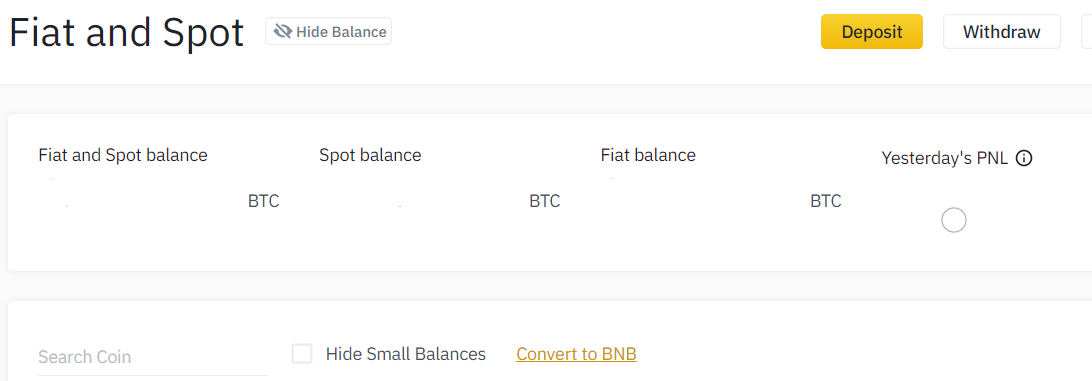Enable the Hide Small Balances checkbox
1092x381 pixels.
point(302,354)
